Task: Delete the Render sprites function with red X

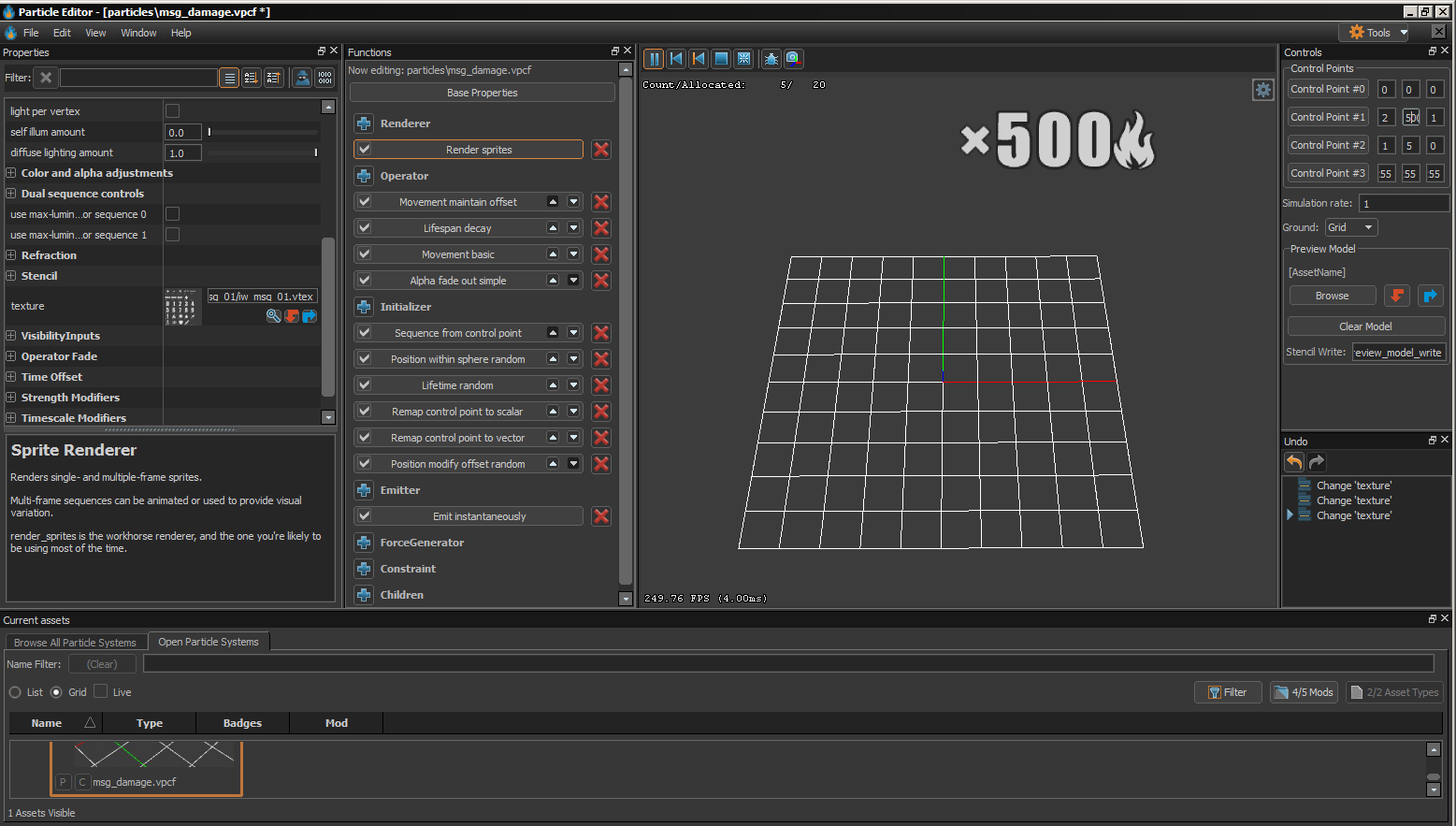Action: tap(601, 150)
